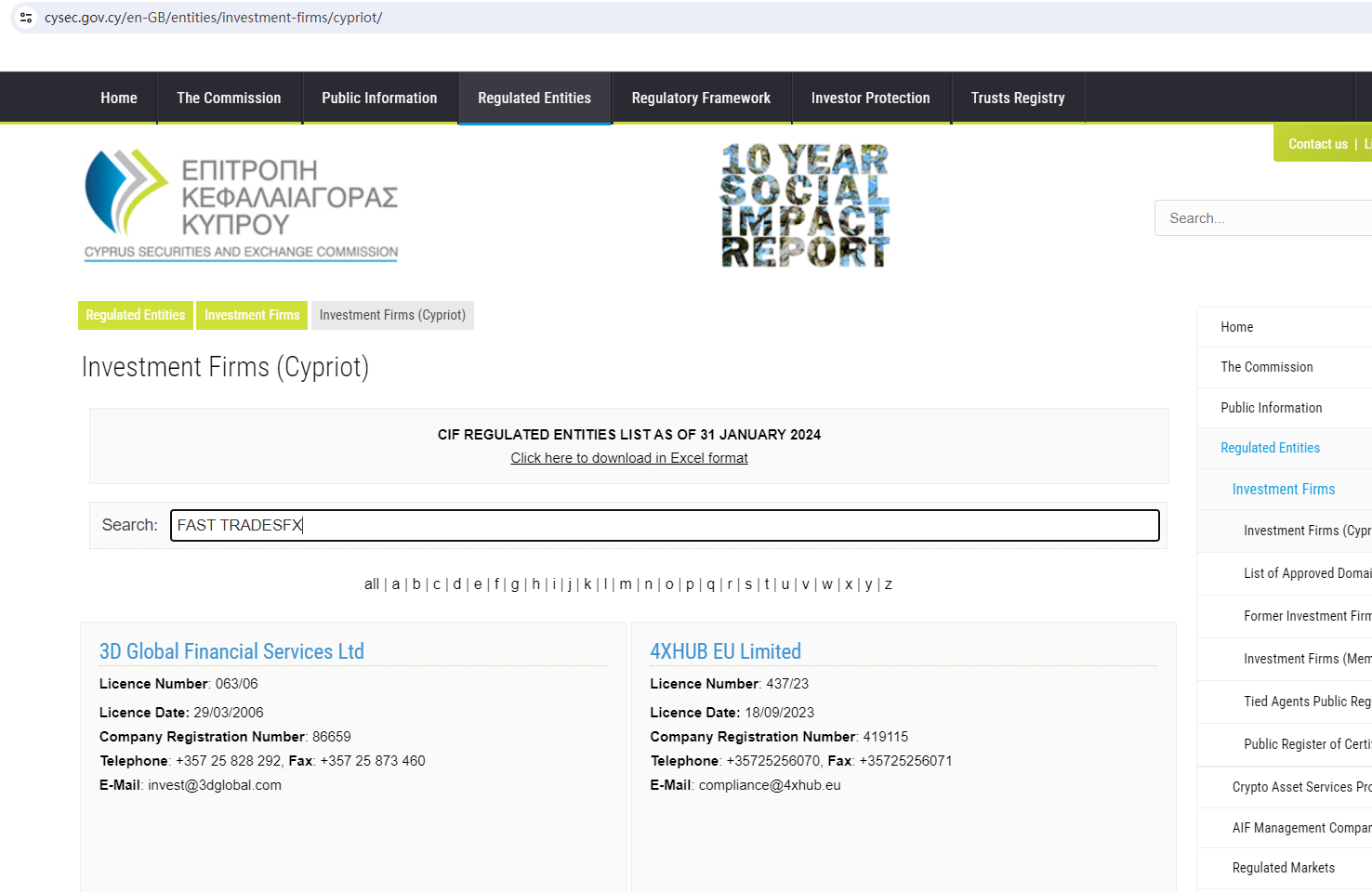Open Trusts Registry in the top navigation
This screenshot has width=1372, height=892.
(1018, 98)
